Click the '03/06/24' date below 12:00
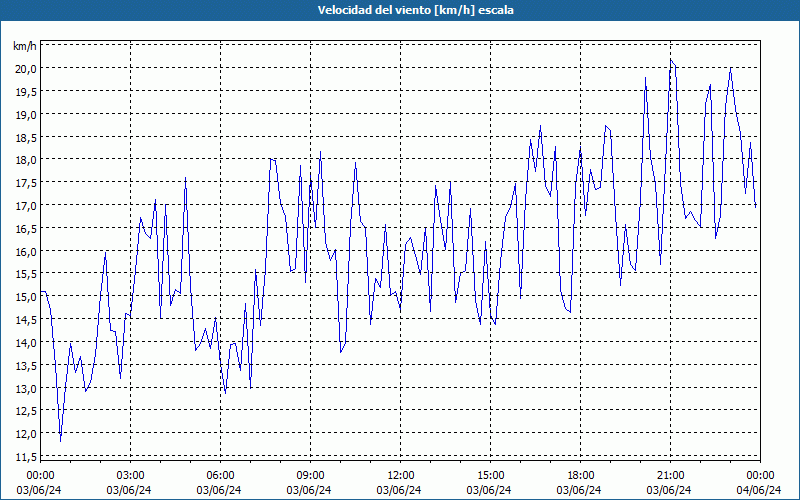The height and width of the screenshot is (500, 800). pyautogui.click(x=399, y=490)
